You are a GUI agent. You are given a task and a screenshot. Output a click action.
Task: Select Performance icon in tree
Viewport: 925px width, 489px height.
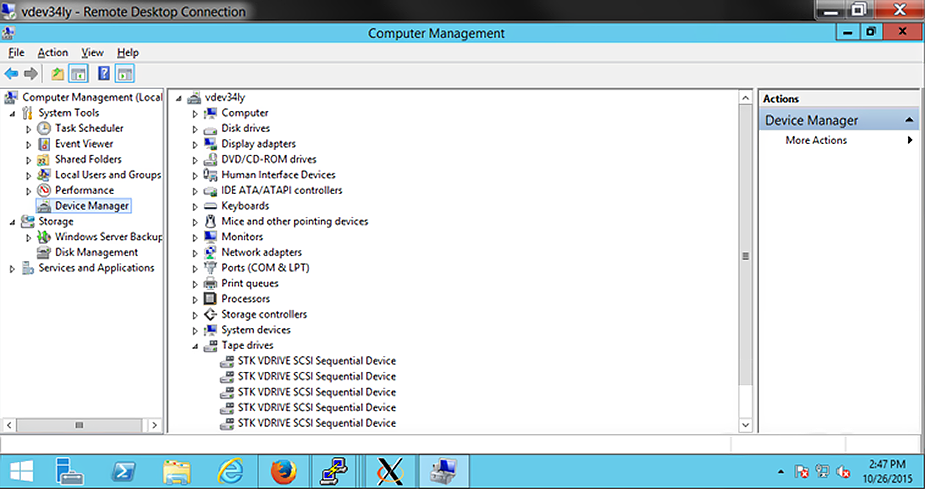[44, 190]
